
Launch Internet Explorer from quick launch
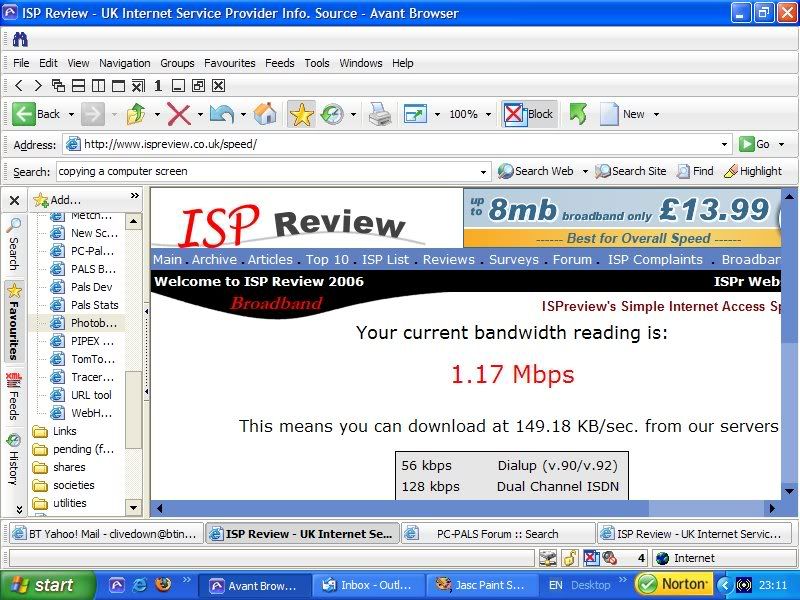(x=140, y=584)
